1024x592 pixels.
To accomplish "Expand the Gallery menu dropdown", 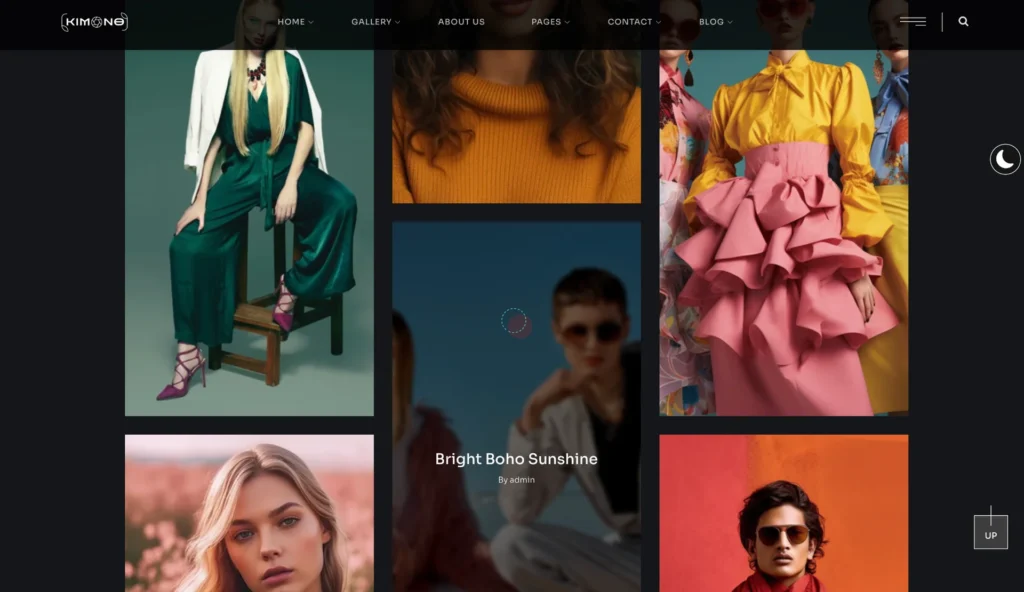I will coord(375,21).
